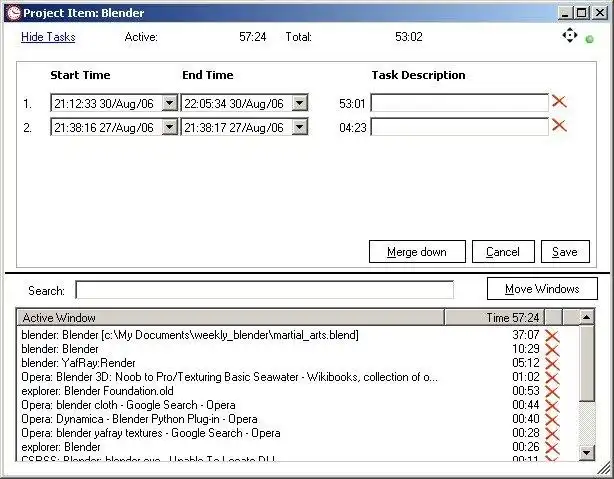Open task 2 Start Time dropdown
The image size is (614, 479).
click(x=170, y=127)
